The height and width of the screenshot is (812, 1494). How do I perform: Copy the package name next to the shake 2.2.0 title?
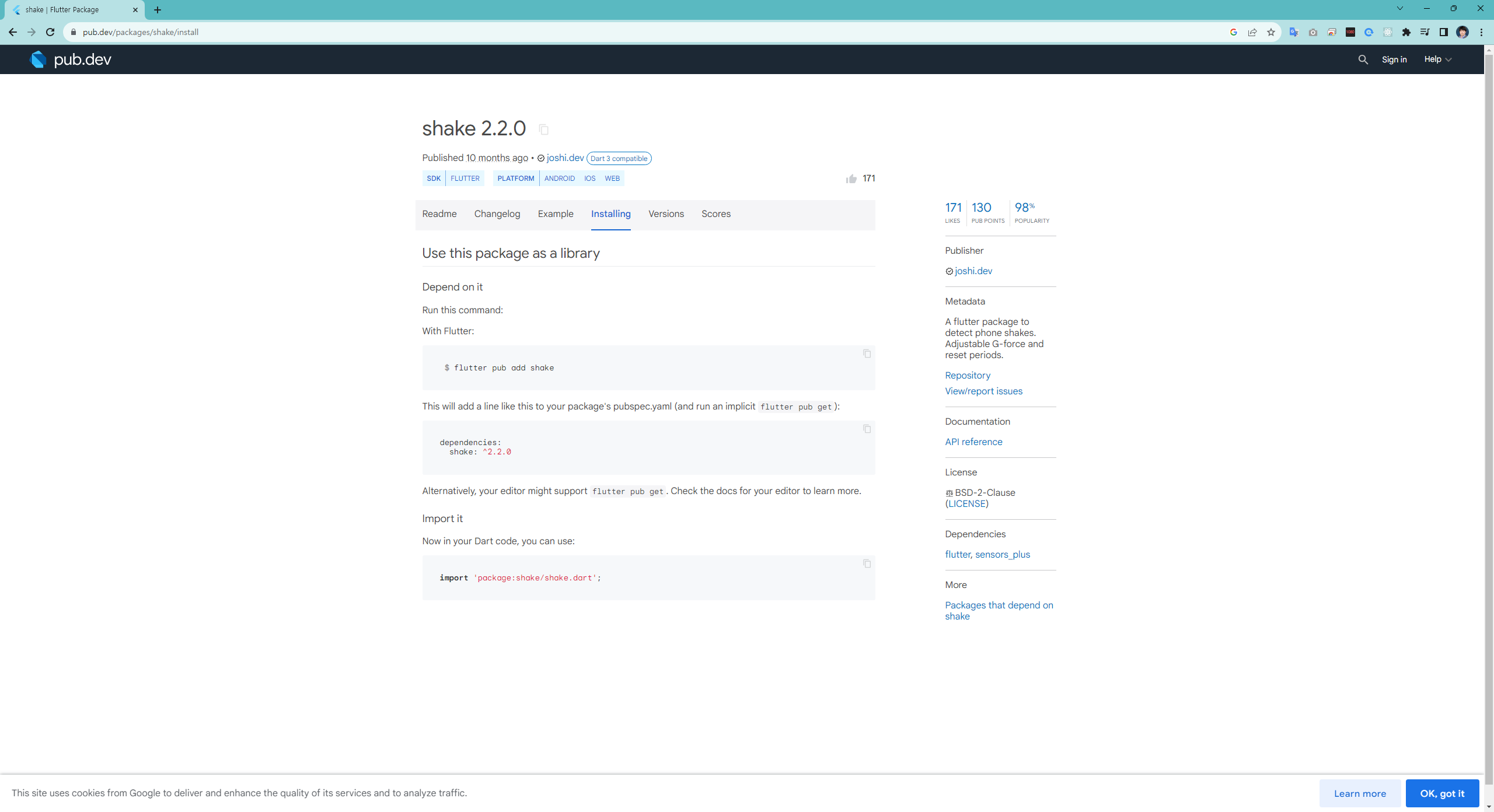[543, 129]
